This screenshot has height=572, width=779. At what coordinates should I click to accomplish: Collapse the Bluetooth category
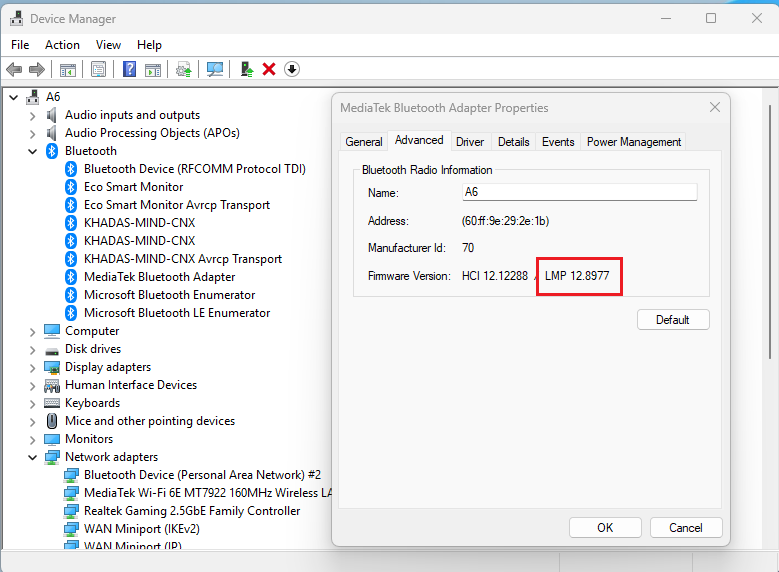coord(33,152)
